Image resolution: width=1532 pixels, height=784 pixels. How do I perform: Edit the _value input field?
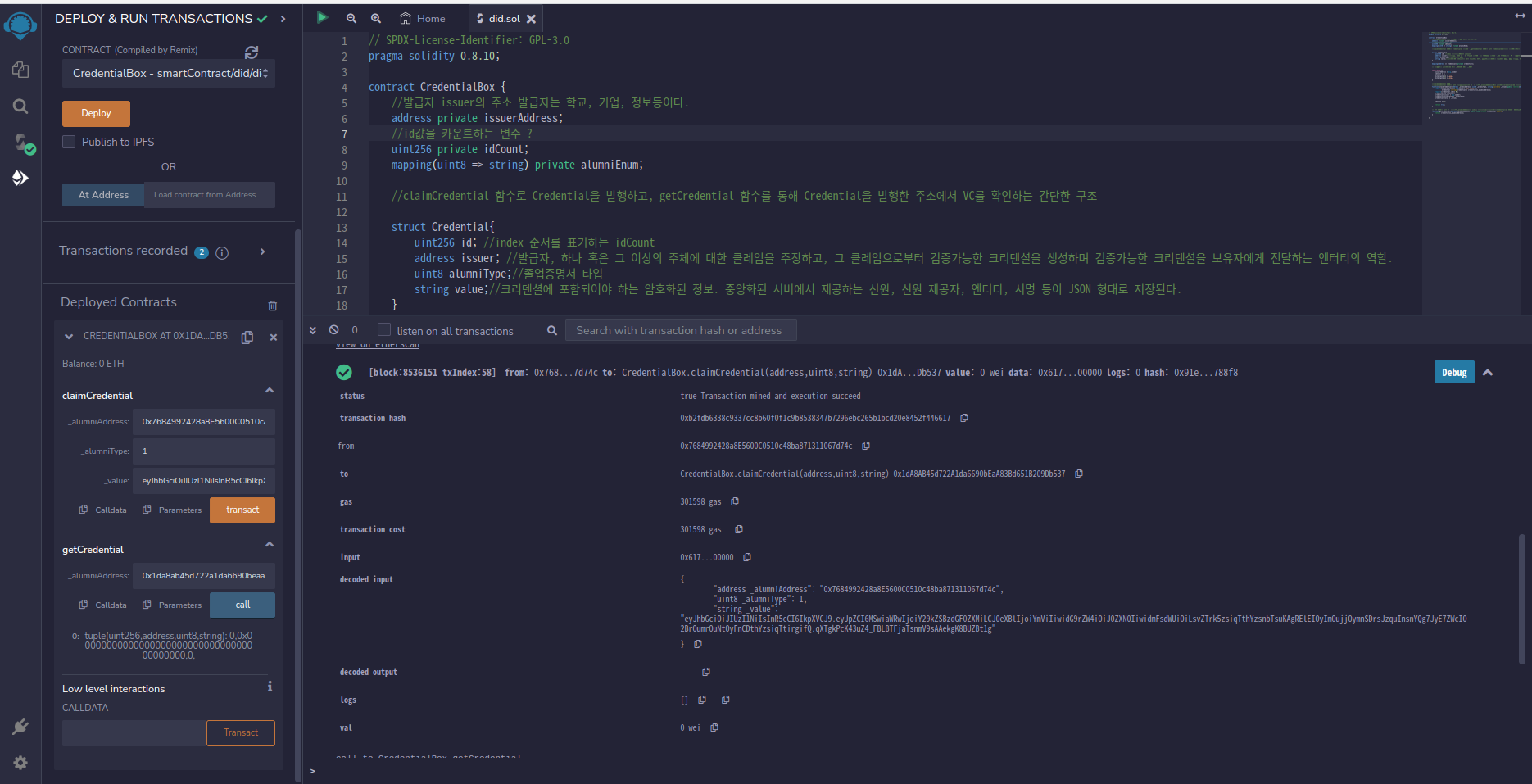tap(204, 481)
